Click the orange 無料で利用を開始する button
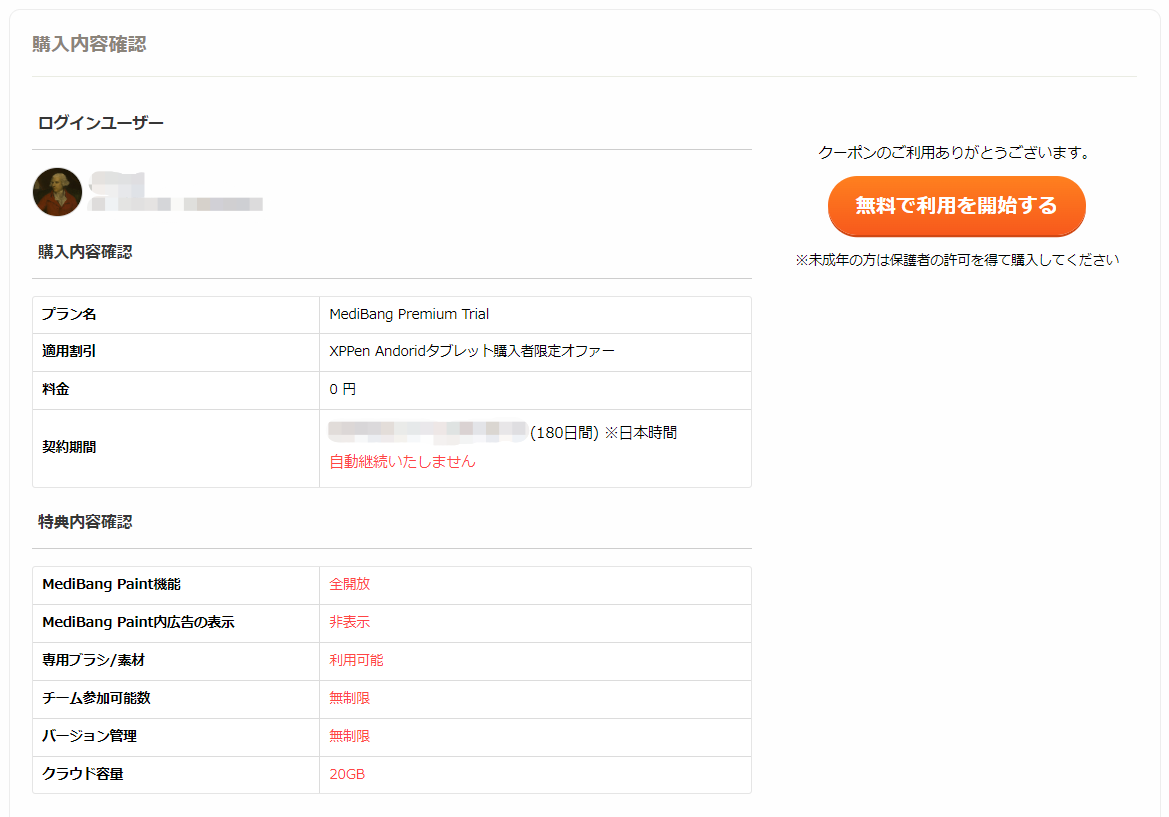 coord(957,206)
